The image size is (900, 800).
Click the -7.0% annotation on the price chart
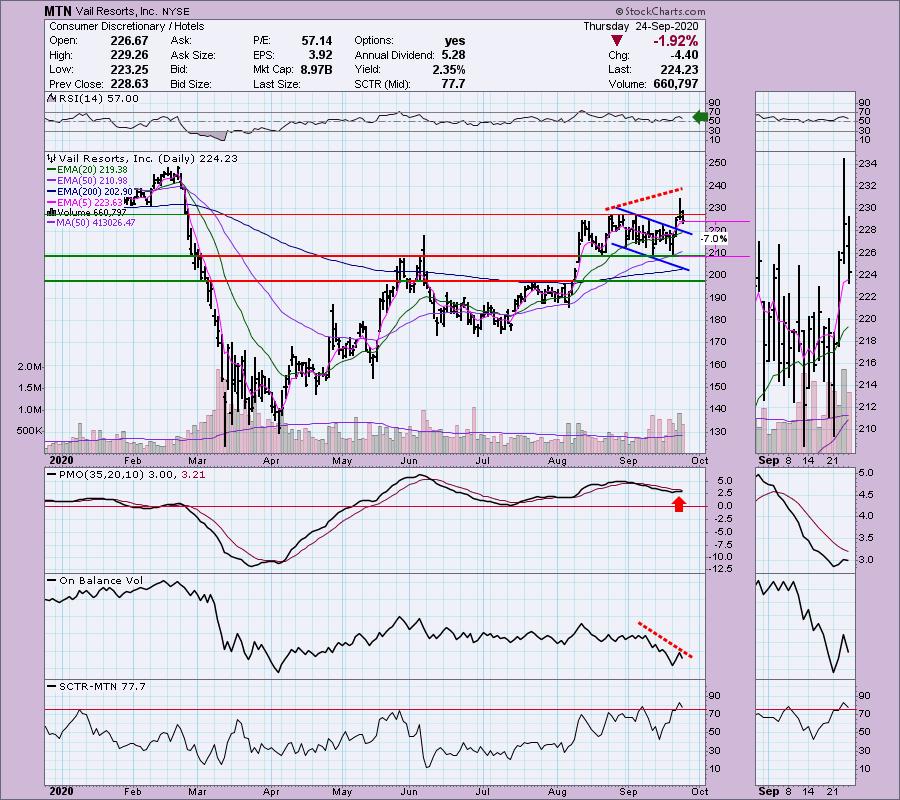click(714, 239)
